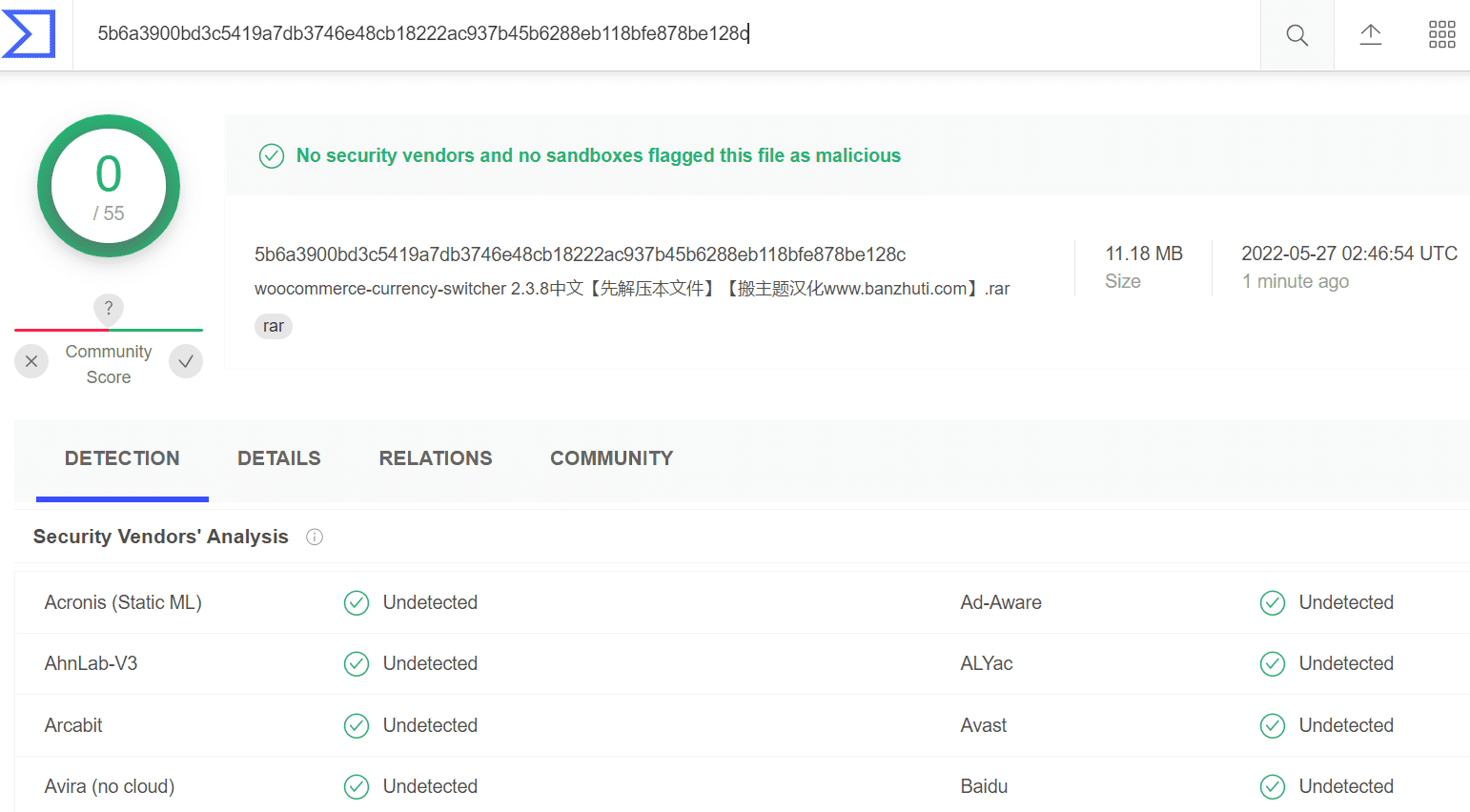Click the AhnLab-V3 Undetected check icon
The image size is (1470, 812).
pyautogui.click(x=357, y=664)
